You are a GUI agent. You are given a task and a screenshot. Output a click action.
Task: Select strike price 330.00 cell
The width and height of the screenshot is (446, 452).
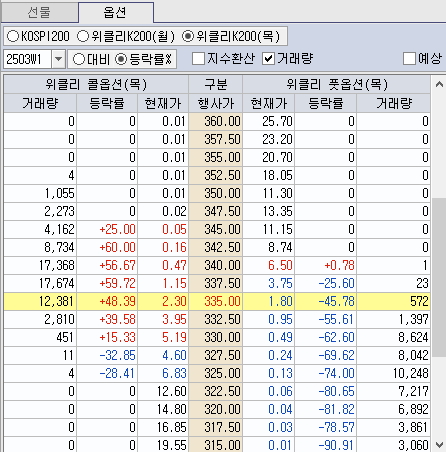(216, 337)
